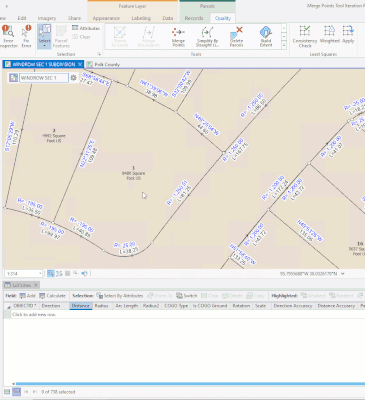Click the Arc Length column header
Screen dimensions: 365x400
pyautogui.click(x=126, y=306)
